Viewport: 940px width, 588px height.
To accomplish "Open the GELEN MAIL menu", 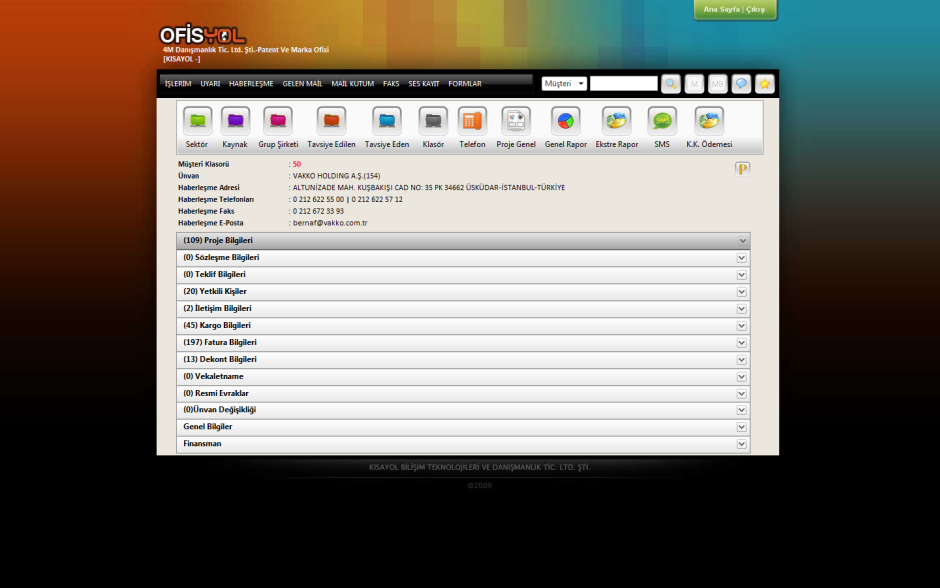I will [x=302, y=84].
